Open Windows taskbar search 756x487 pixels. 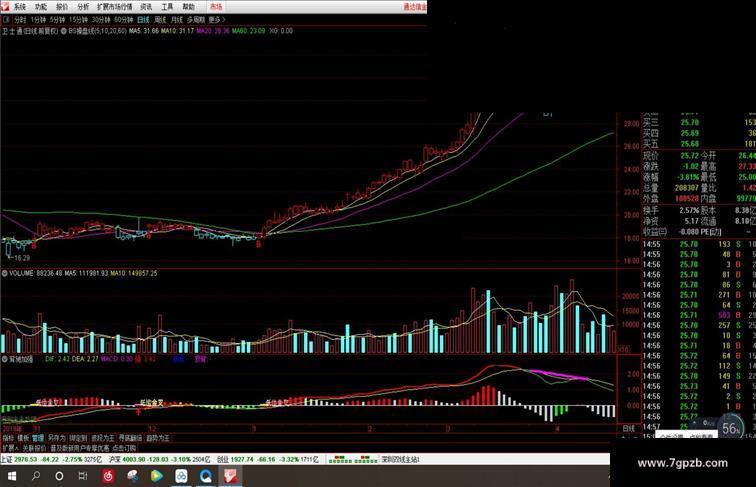[36, 476]
